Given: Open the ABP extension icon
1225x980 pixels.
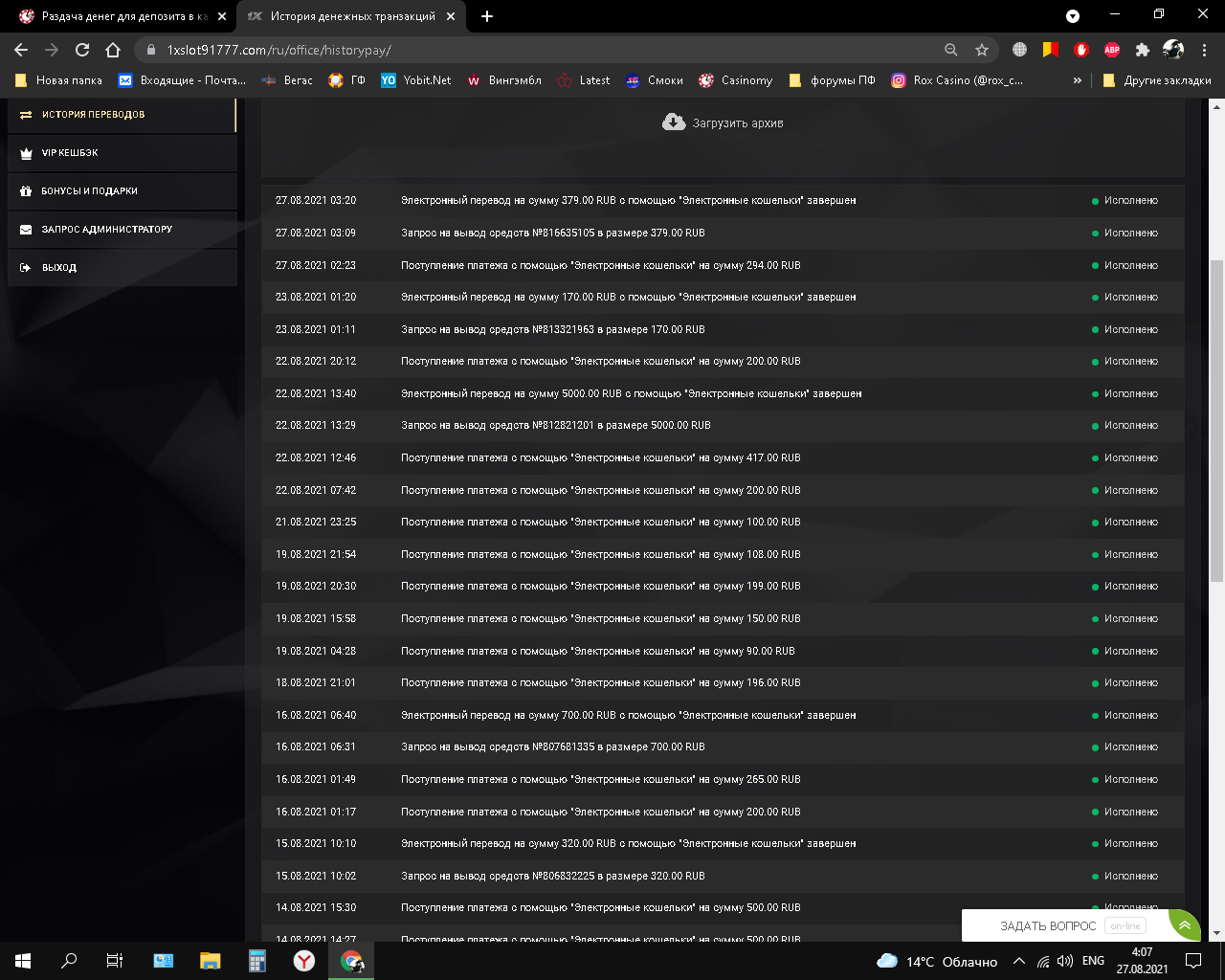Looking at the screenshot, I should (x=1112, y=50).
